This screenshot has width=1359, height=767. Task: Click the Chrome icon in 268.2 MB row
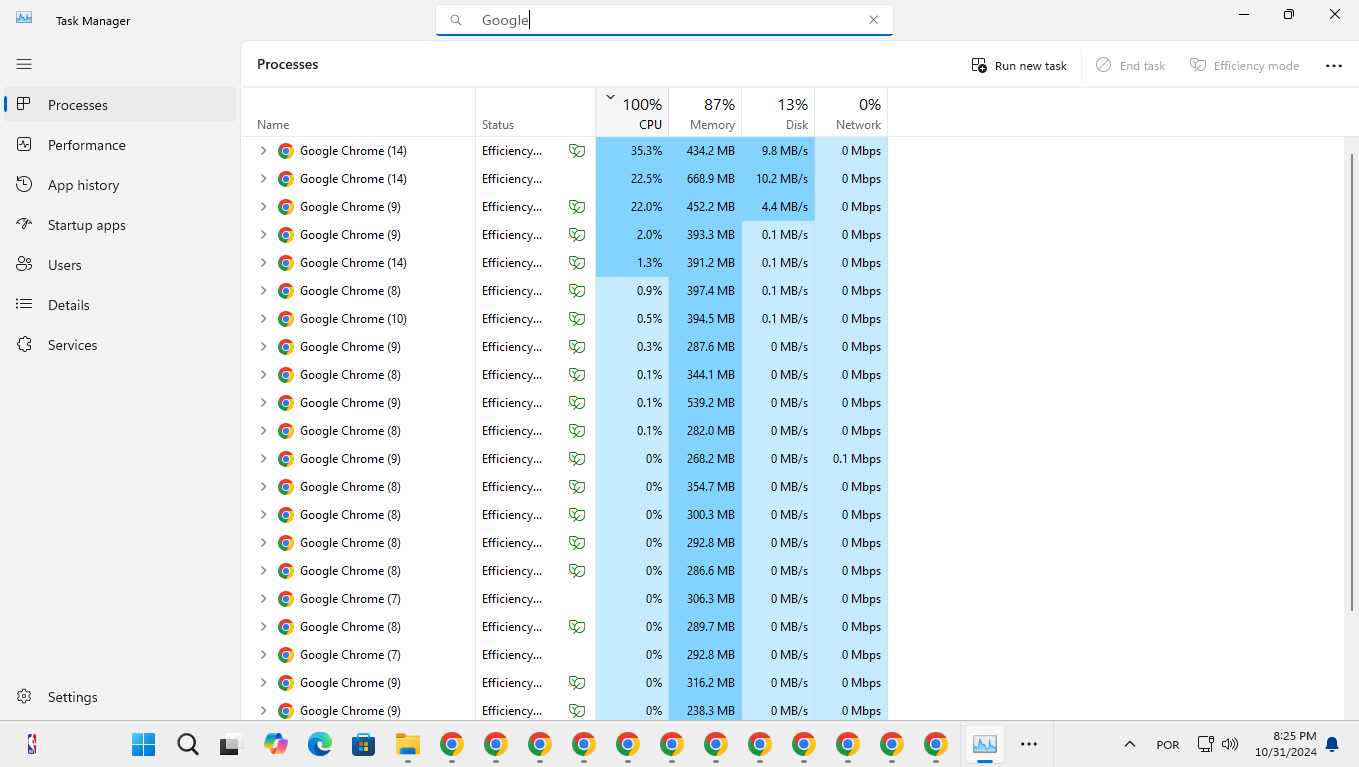tap(286, 459)
